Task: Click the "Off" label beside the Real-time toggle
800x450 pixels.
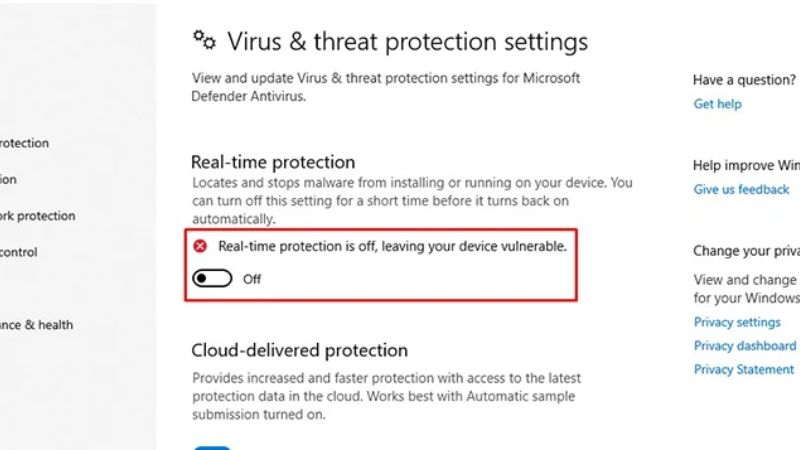Action: (252, 279)
